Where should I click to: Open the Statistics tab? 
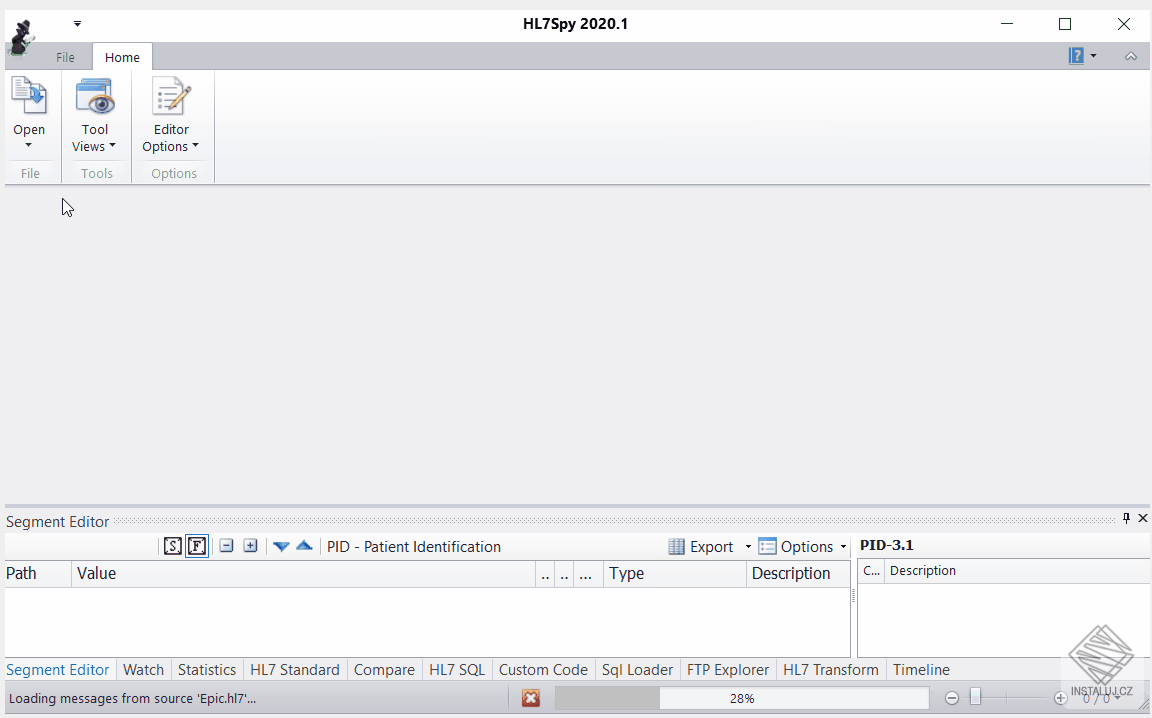pyautogui.click(x=206, y=669)
